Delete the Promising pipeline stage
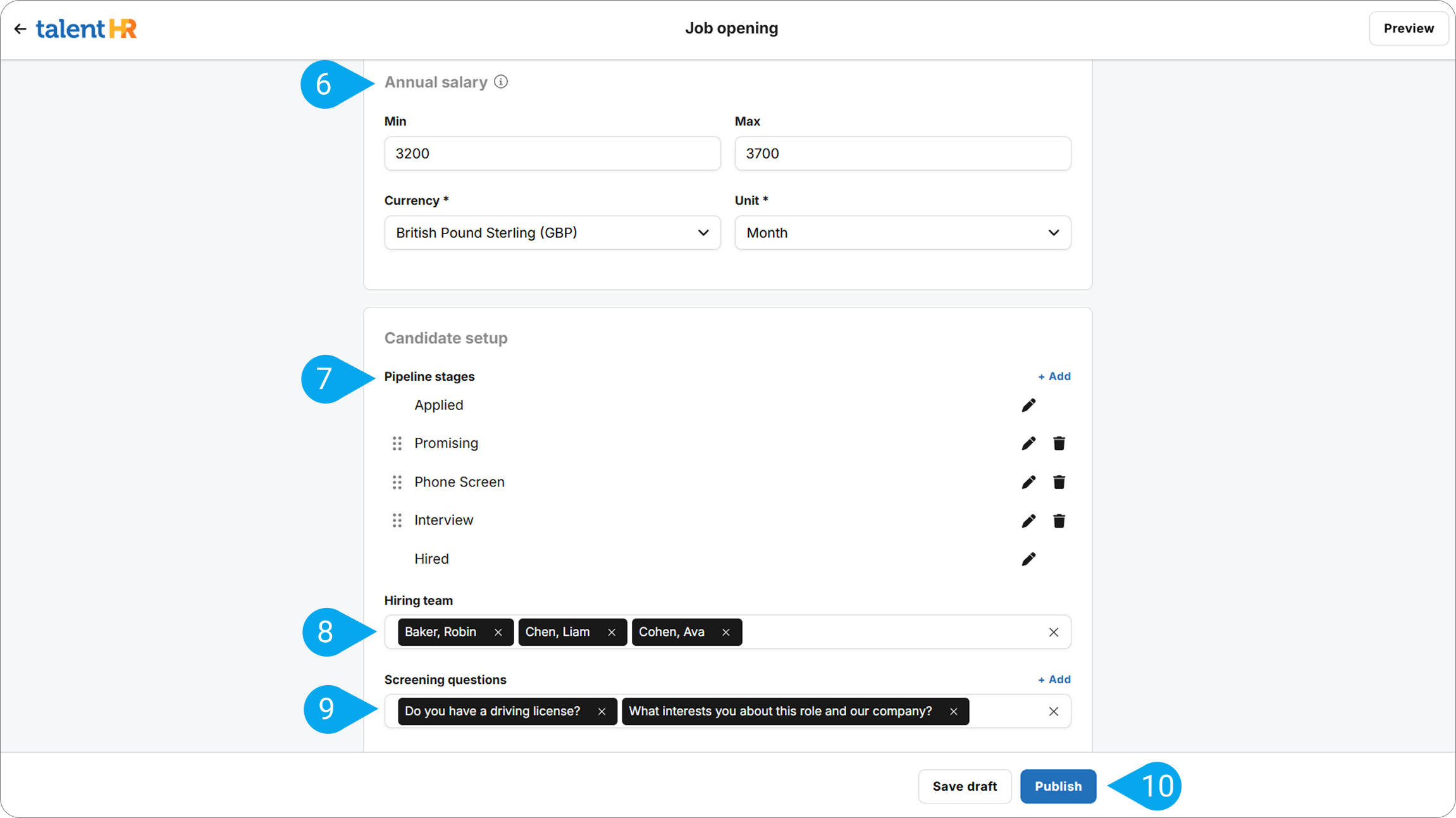Image resolution: width=1456 pixels, height=818 pixels. pyautogui.click(x=1059, y=443)
